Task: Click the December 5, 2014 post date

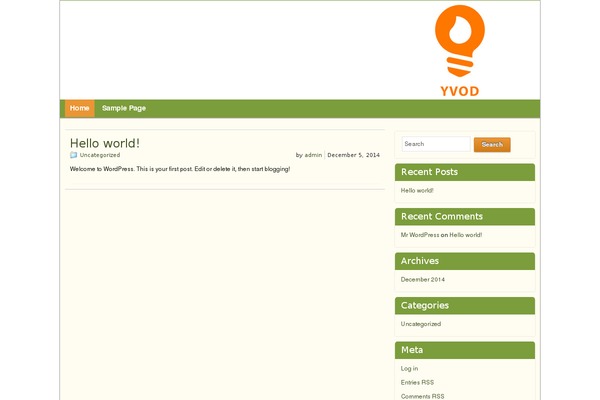Action: (353, 155)
